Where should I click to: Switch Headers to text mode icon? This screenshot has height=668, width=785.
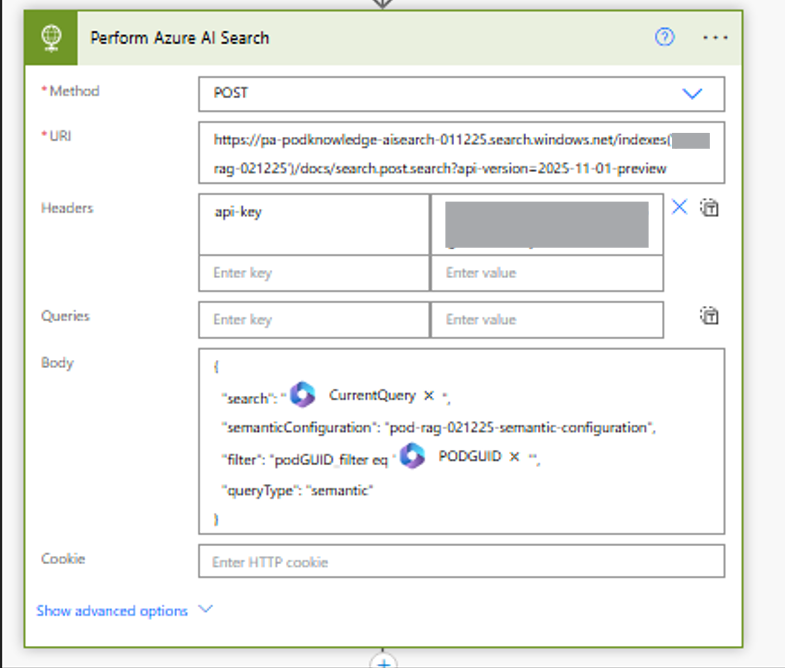click(710, 208)
